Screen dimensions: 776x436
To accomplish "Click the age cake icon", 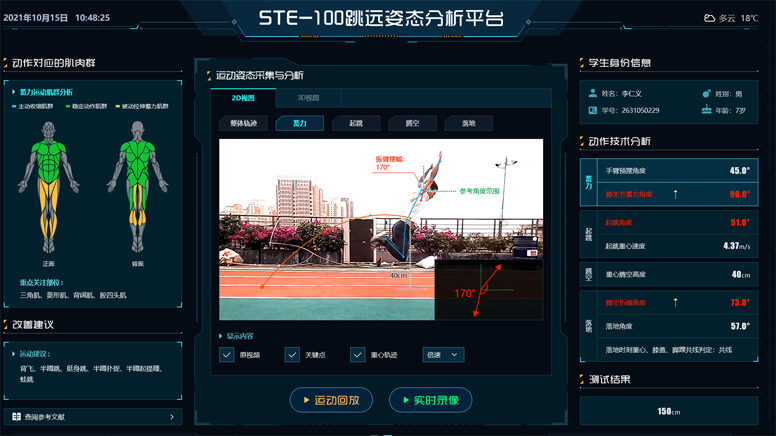I will point(707,110).
